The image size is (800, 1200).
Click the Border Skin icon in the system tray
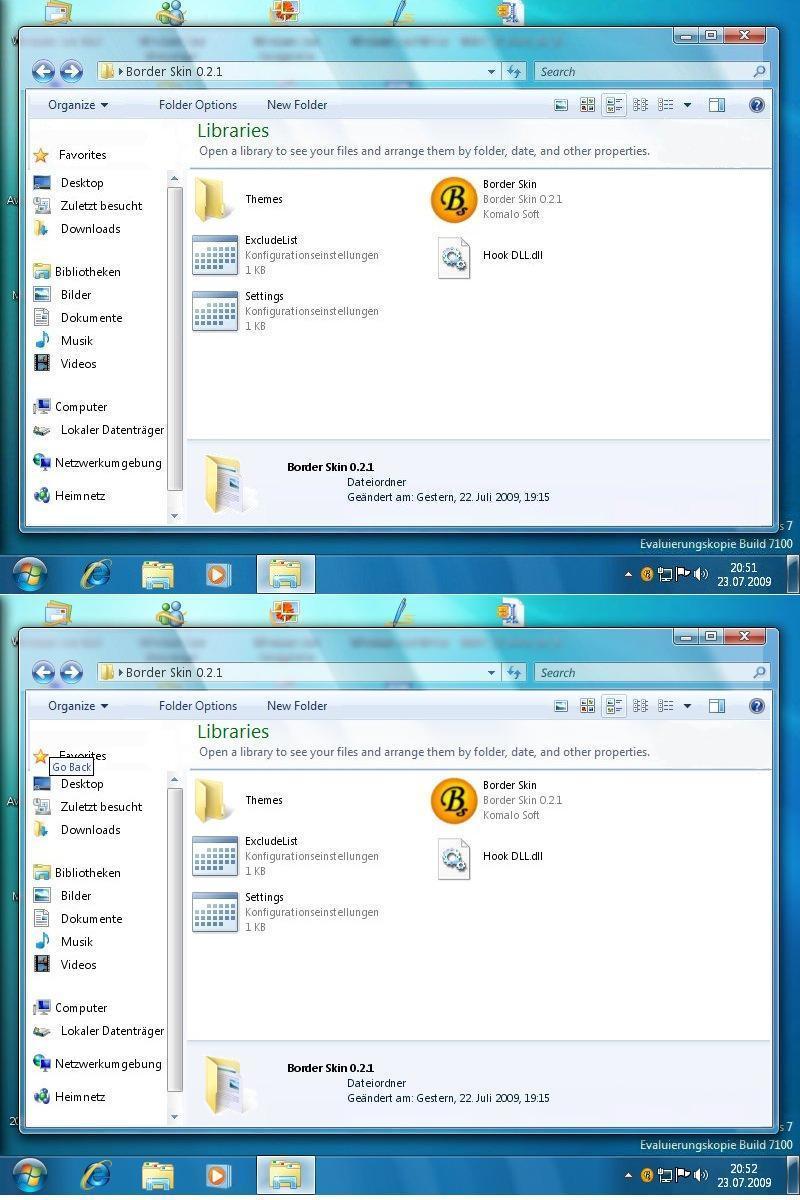tap(648, 574)
